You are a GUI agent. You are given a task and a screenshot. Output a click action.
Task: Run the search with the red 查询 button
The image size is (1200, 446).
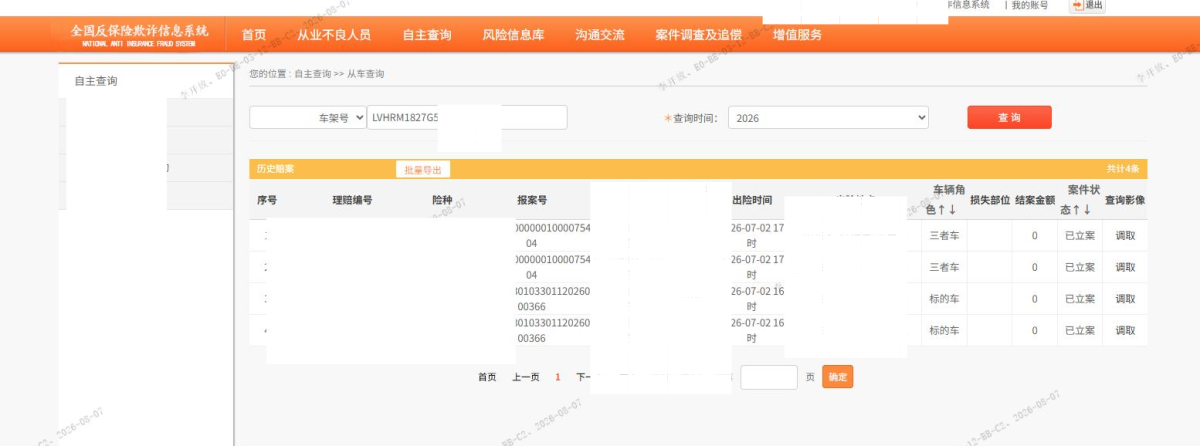coord(1009,117)
